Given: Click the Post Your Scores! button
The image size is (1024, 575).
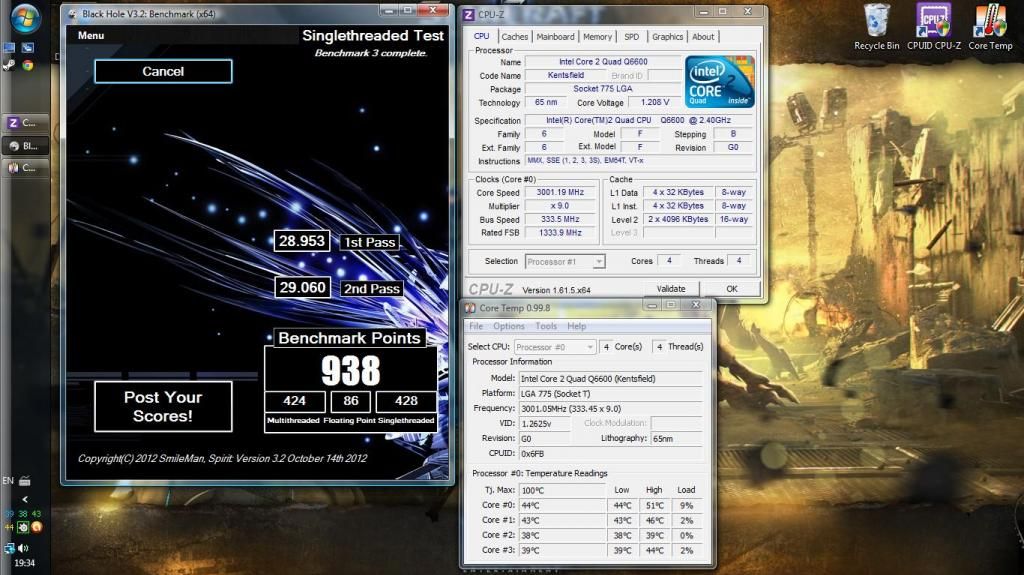Looking at the screenshot, I should pyautogui.click(x=163, y=406).
